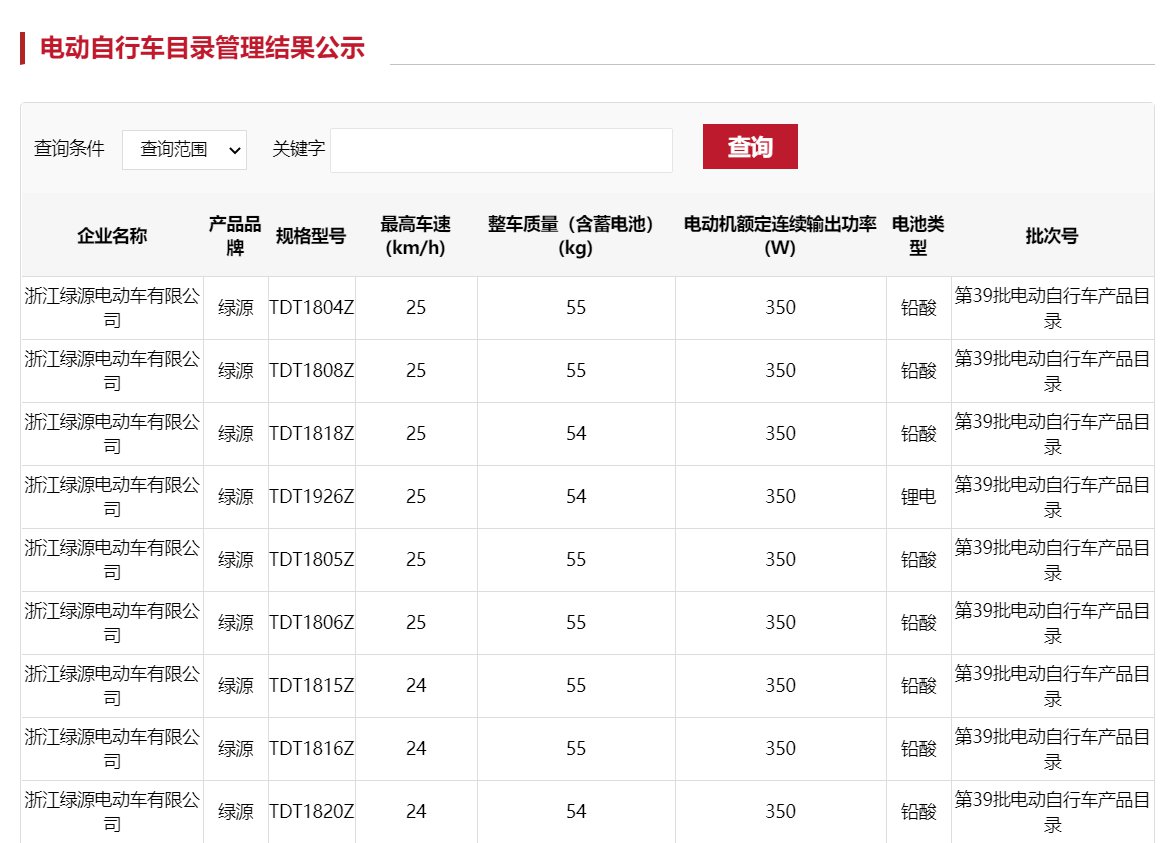Click the 企业名称 column header
The height and width of the screenshot is (843, 1173).
coord(112,236)
